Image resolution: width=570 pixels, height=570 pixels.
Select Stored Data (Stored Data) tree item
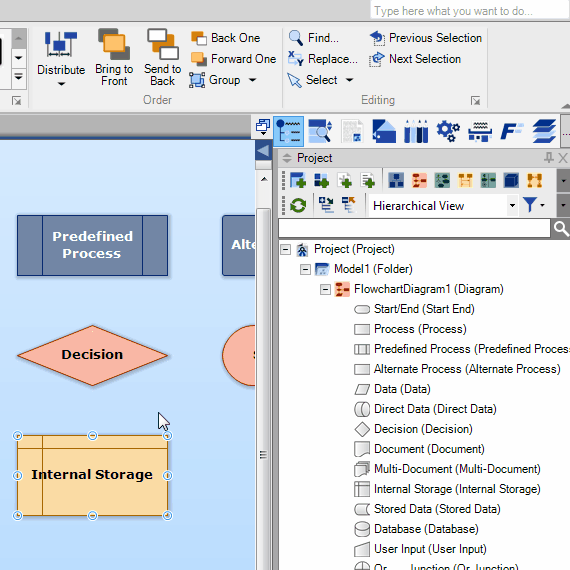pyautogui.click(x=428, y=509)
